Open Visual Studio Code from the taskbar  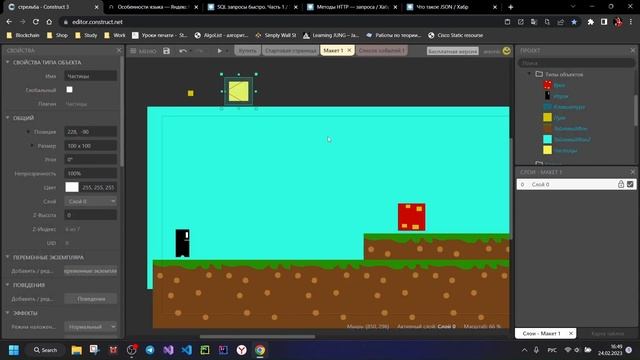[187, 350]
